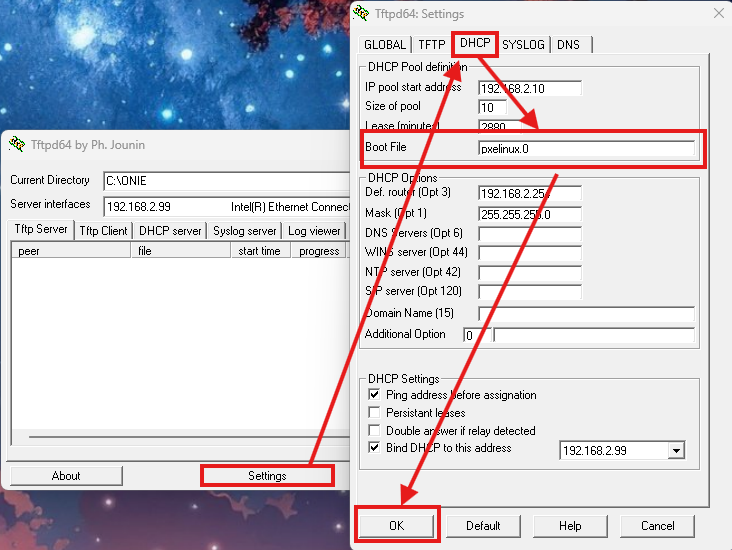
Task: Expand the bind address 192.168.2.99 dropdown
Action: coord(676,451)
